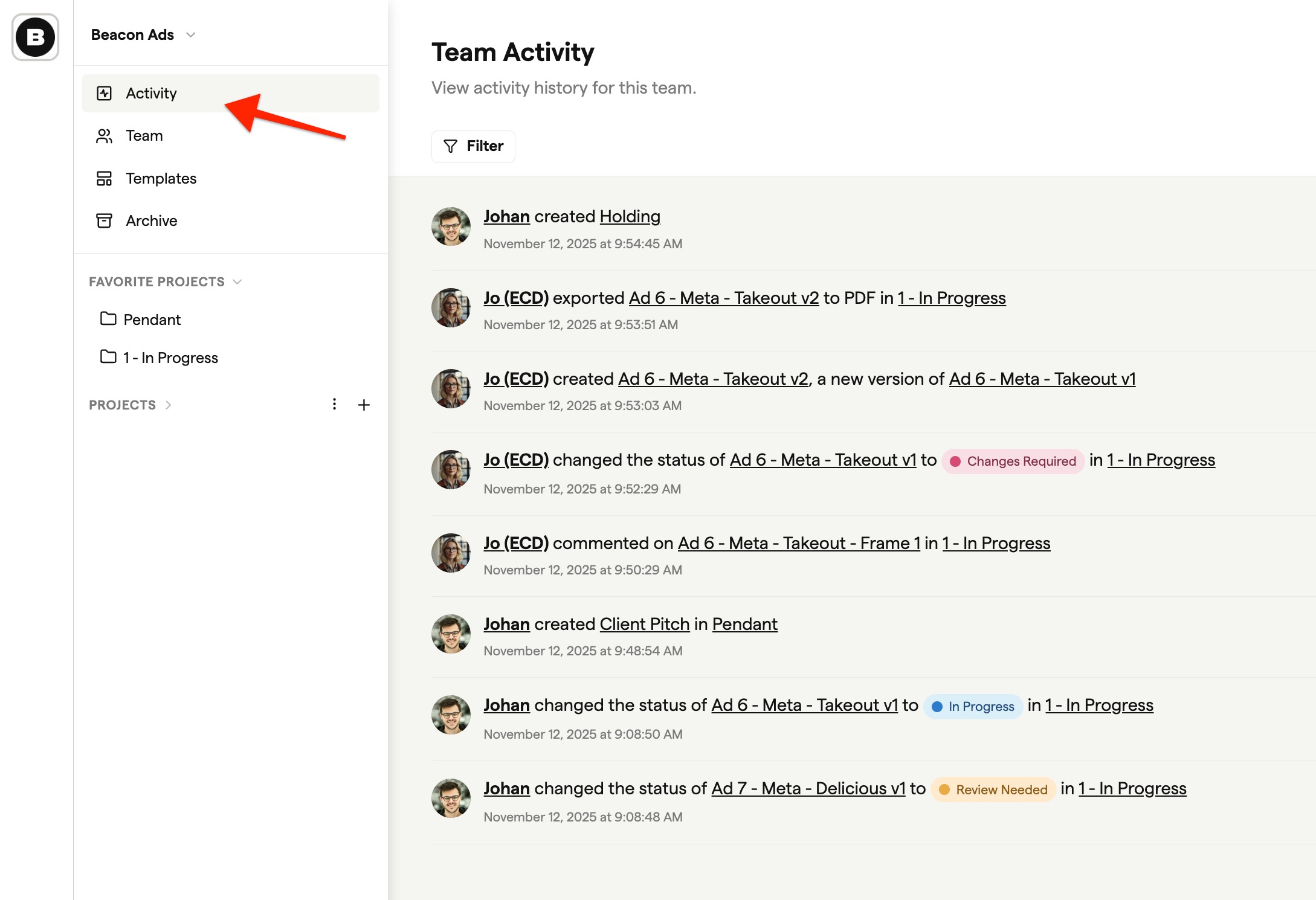Open Projects three-dot options menu

point(334,404)
